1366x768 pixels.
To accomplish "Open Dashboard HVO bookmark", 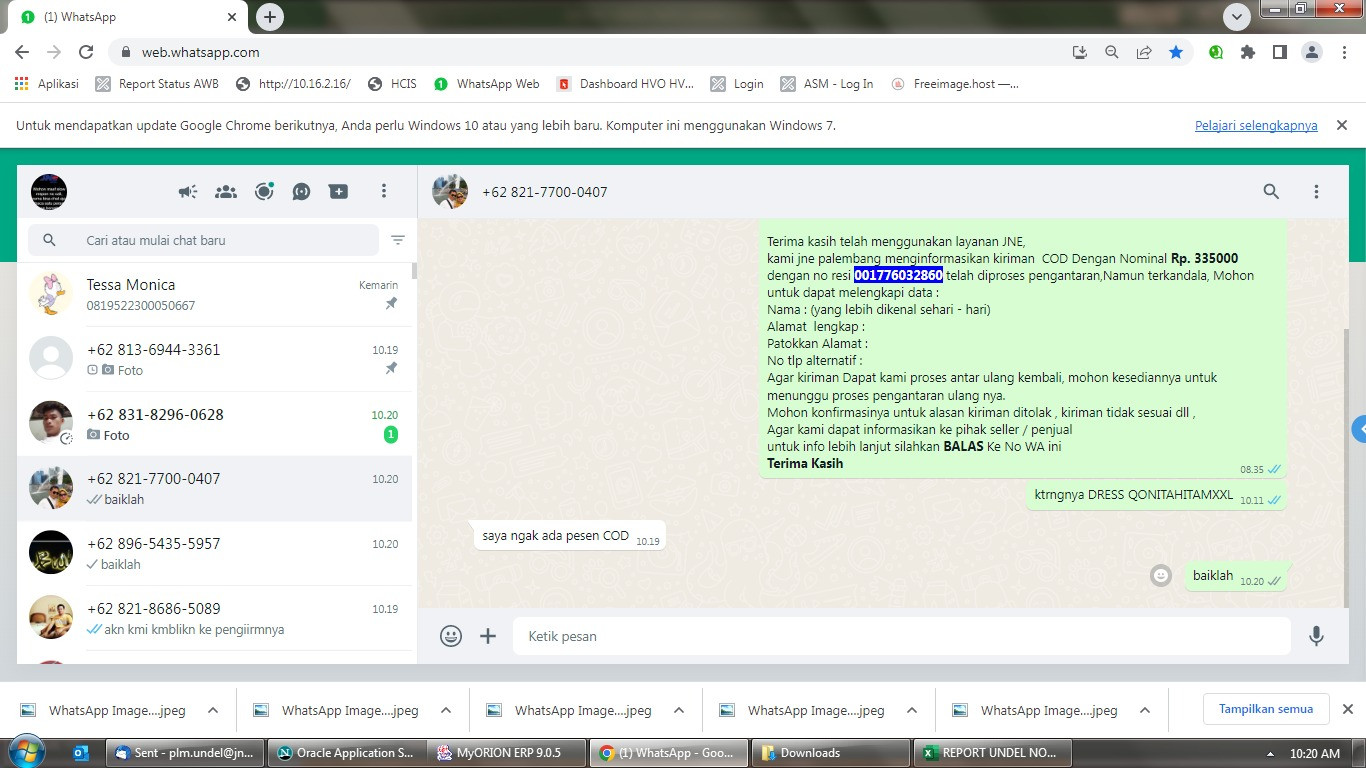I will [x=625, y=84].
